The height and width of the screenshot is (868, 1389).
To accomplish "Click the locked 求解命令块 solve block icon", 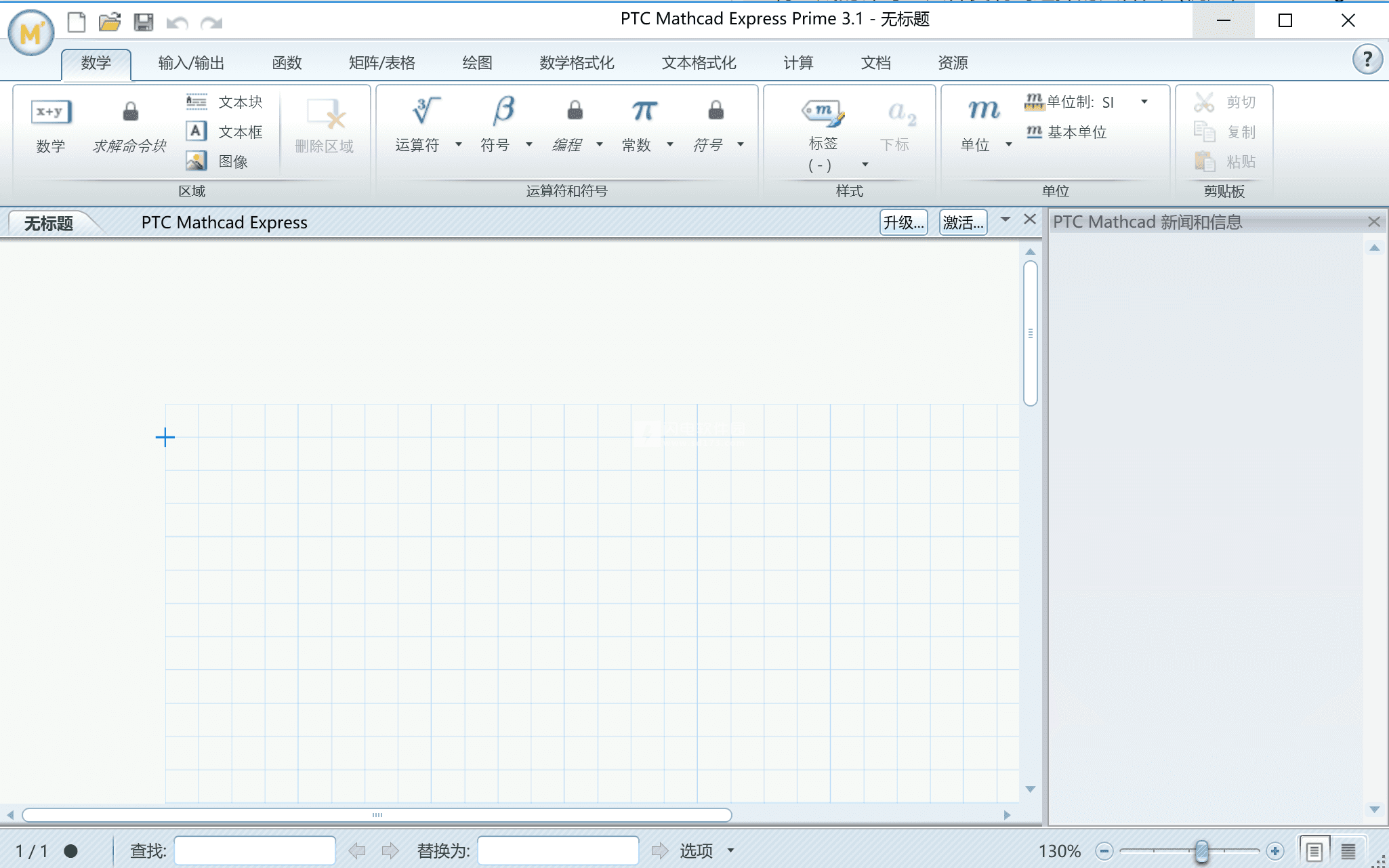I will (x=130, y=111).
